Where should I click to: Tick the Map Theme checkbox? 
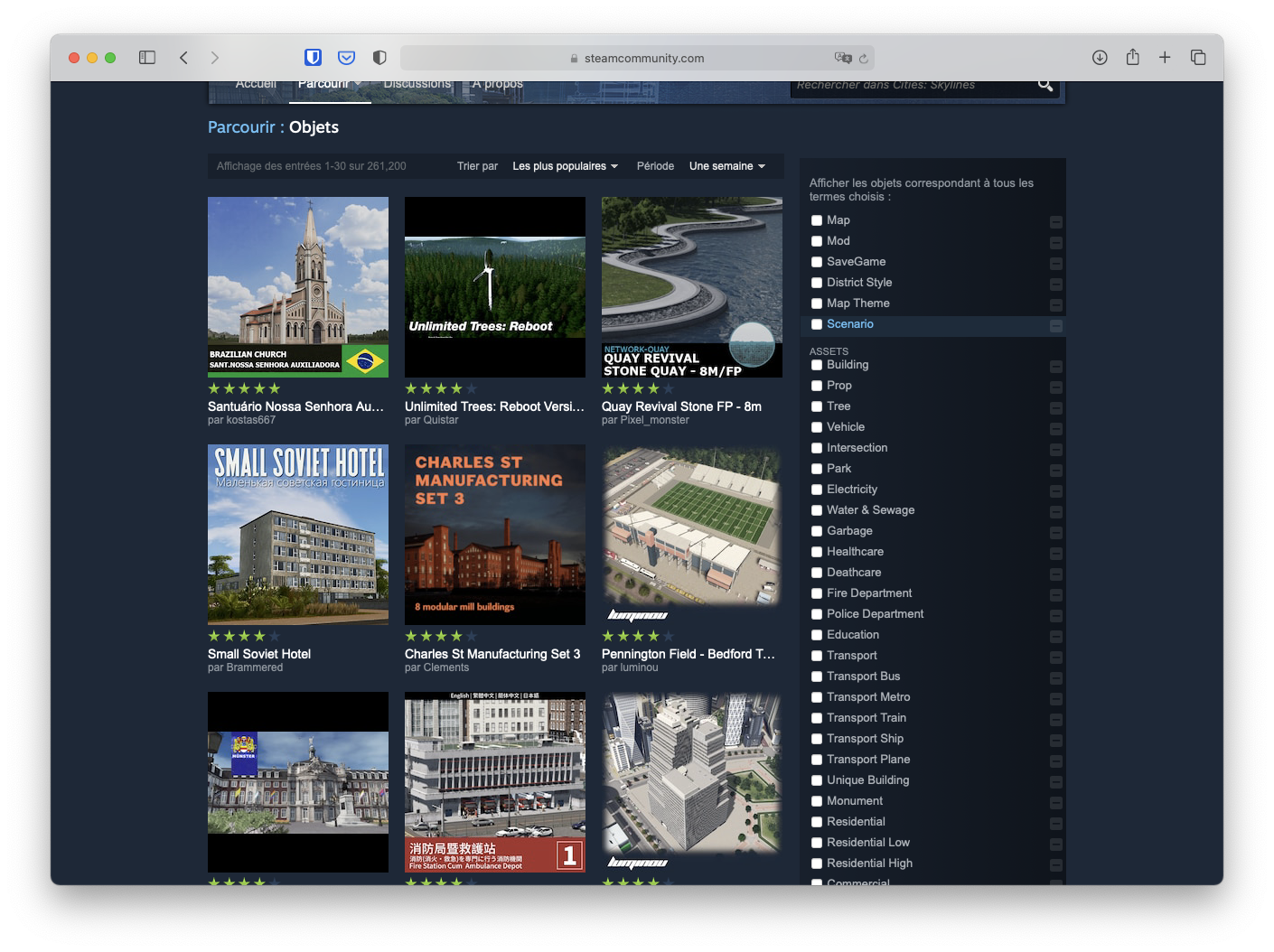click(817, 303)
